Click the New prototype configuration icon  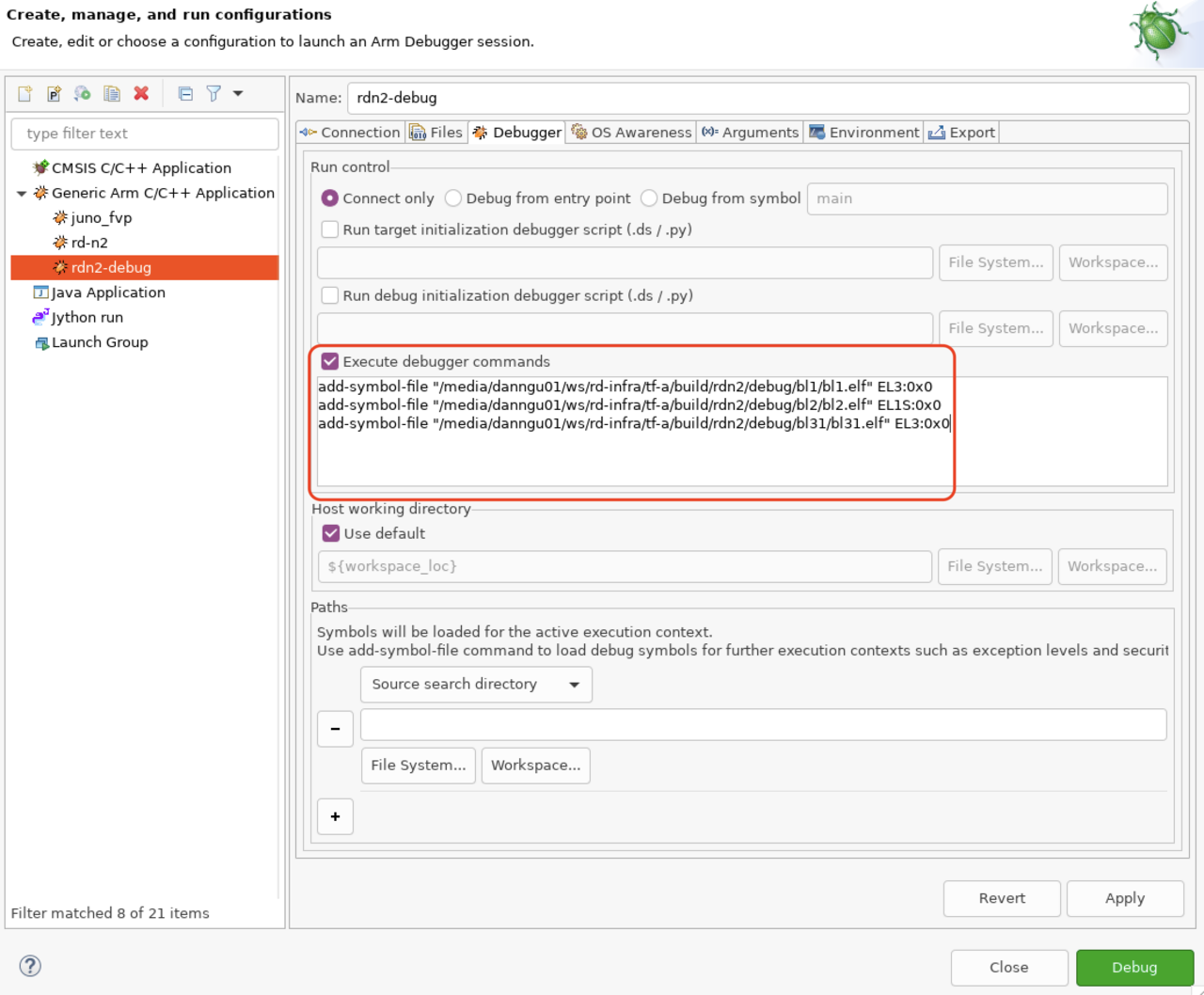click(x=54, y=94)
